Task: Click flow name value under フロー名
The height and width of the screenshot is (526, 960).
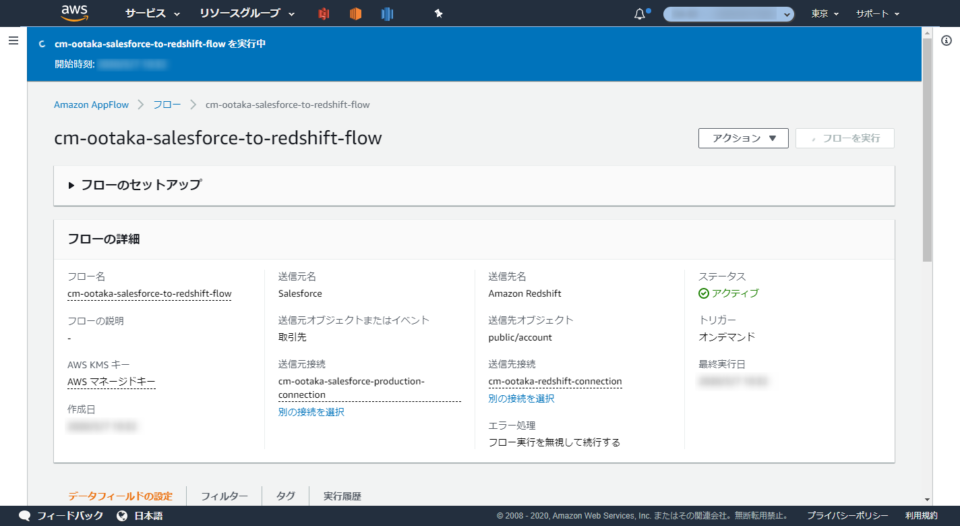Action: 149,294
